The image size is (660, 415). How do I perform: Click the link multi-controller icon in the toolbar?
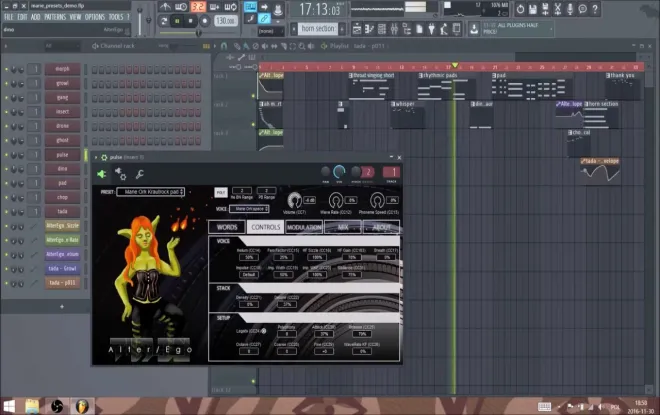[x=264, y=19]
